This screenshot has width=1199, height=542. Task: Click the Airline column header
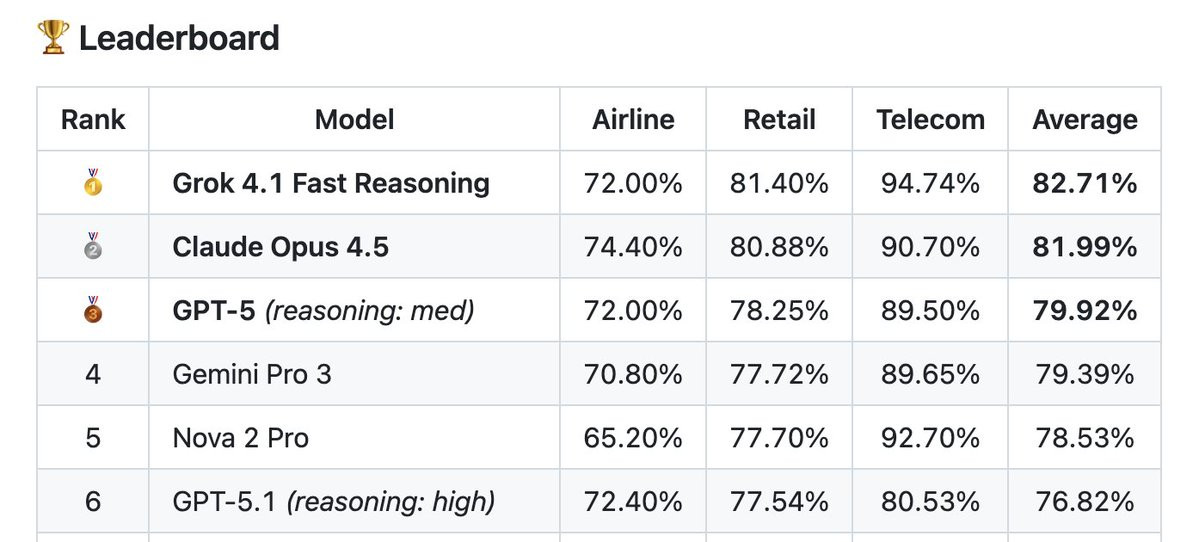click(633, 119)
